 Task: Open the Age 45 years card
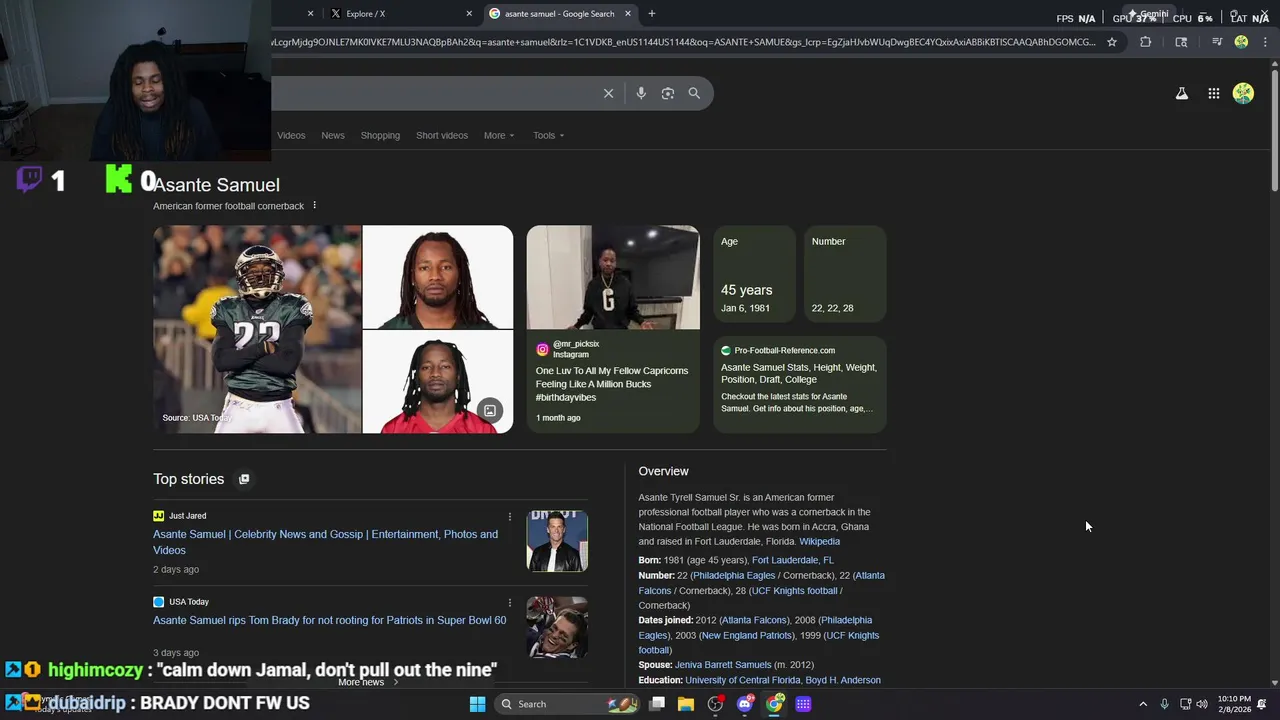click(755, 274)
